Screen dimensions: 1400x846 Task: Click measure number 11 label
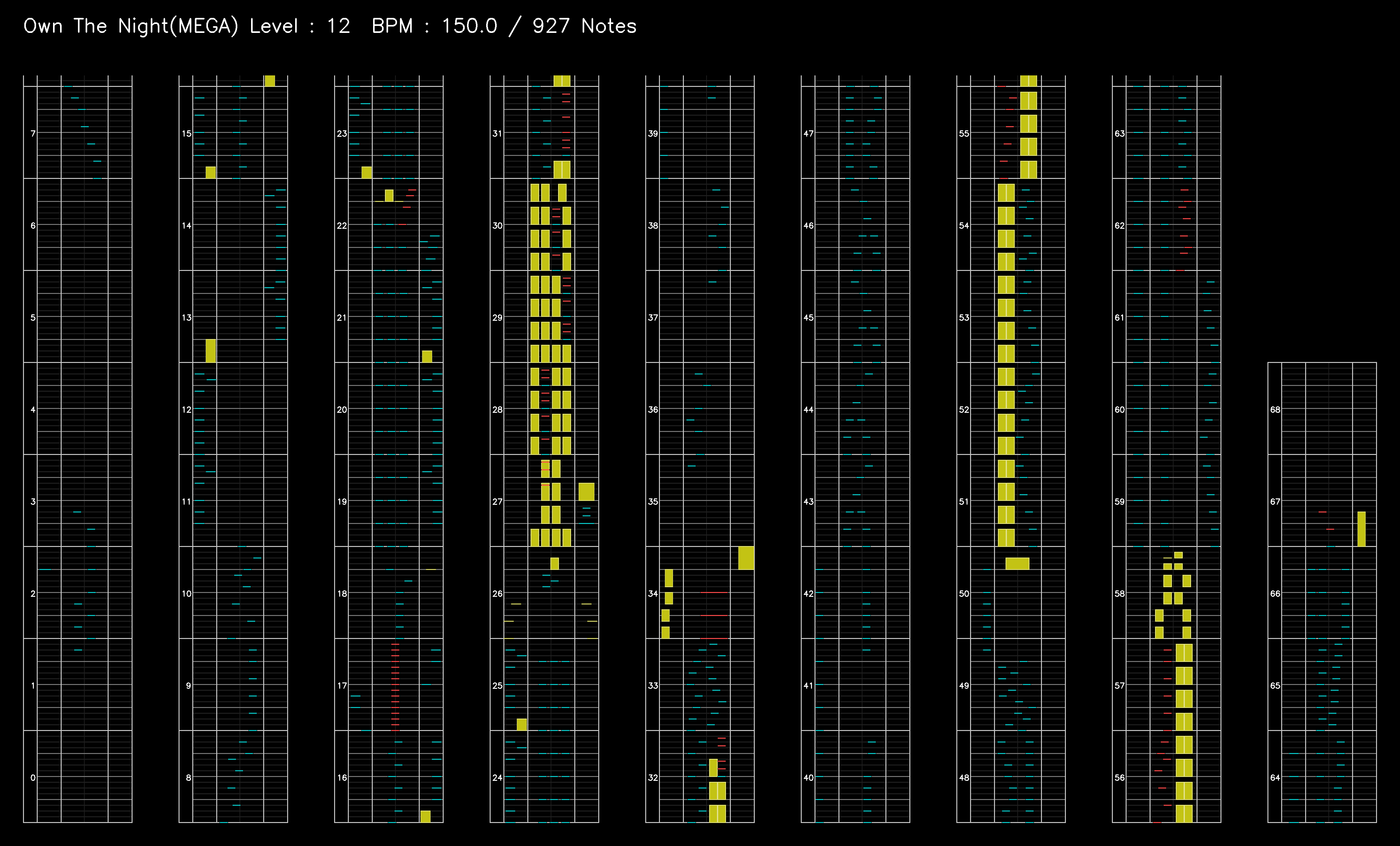tap(186, 501)
